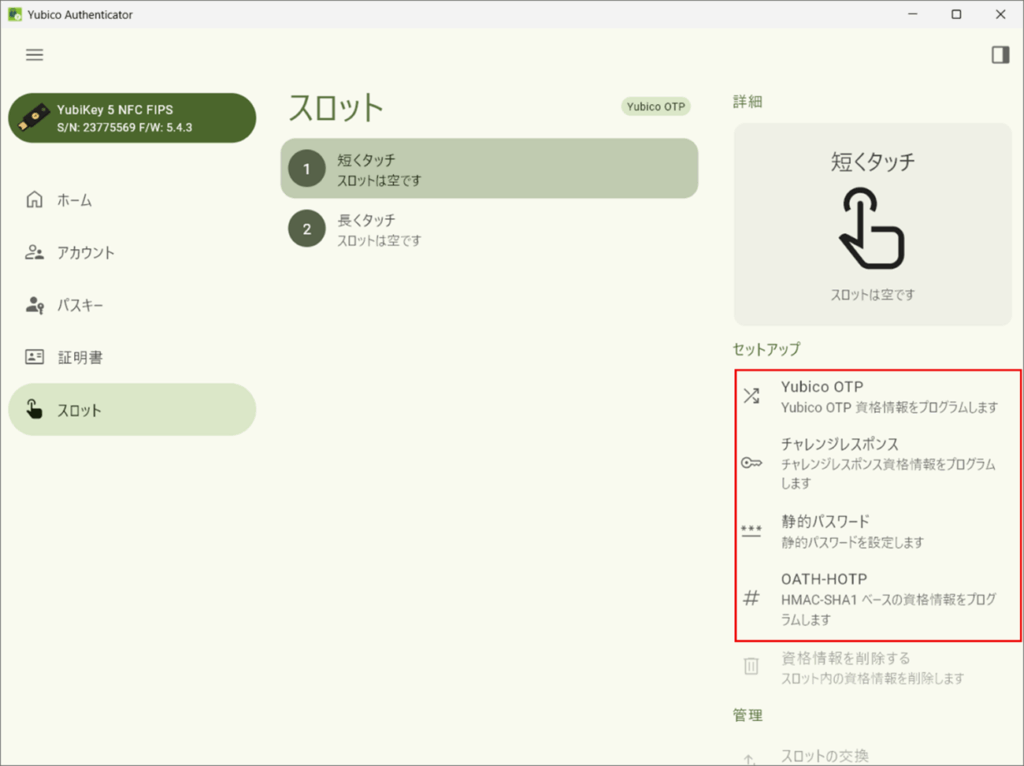Click the セットアップ heading text

(767, 349)
